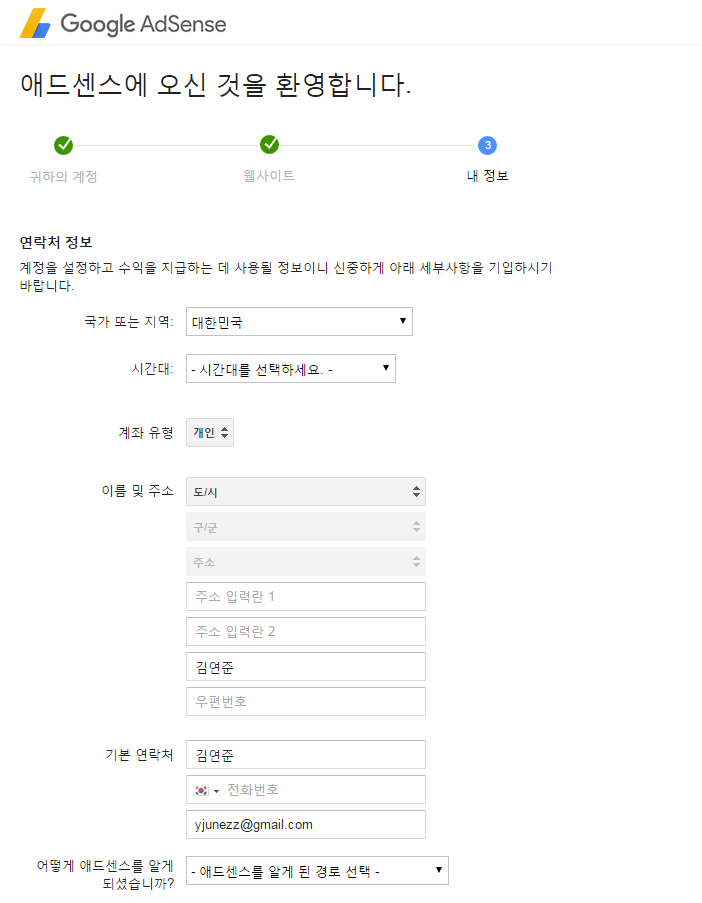Image resolution: width=702 pixels, height=903 pixels.
Task: Click the 연락처 정보 section heading
Action: click(56, 242)
